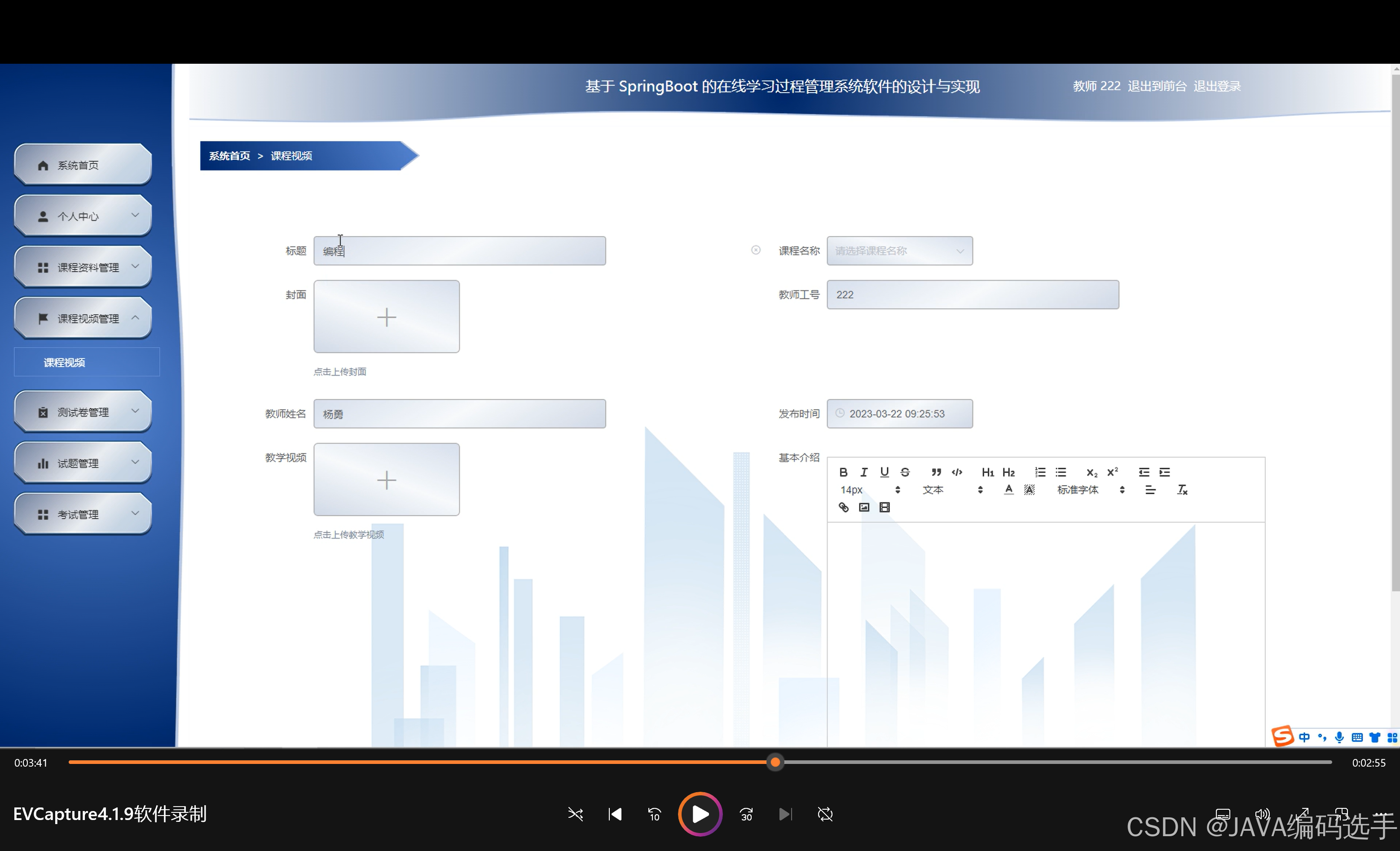
Task: Click the IME microphone icon
Action: click(x=1339, y=737)
